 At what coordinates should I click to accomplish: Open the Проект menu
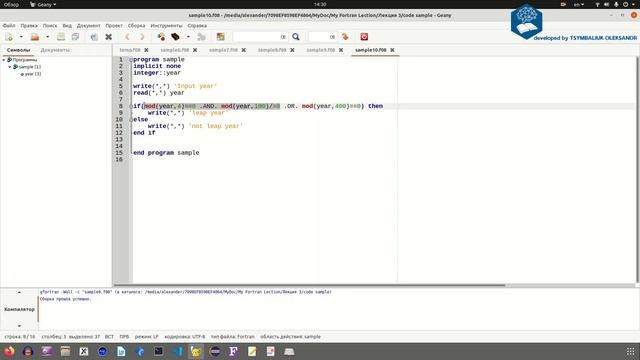(114, 25)
